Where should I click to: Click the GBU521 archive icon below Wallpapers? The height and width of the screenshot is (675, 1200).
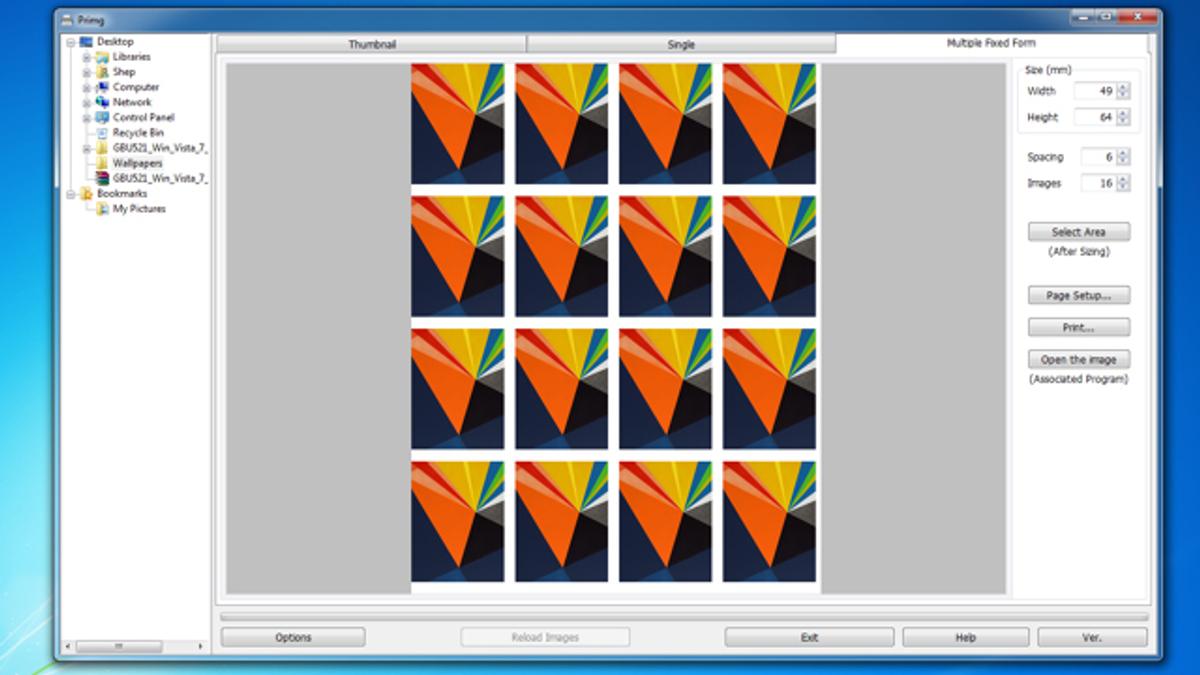point(102,178)
